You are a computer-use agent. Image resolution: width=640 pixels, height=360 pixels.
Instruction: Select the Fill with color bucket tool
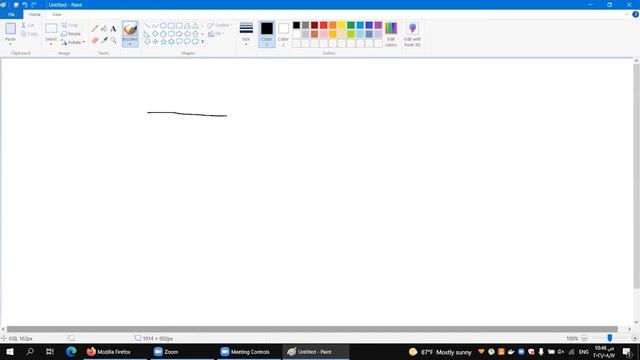(x=104, y=29)
